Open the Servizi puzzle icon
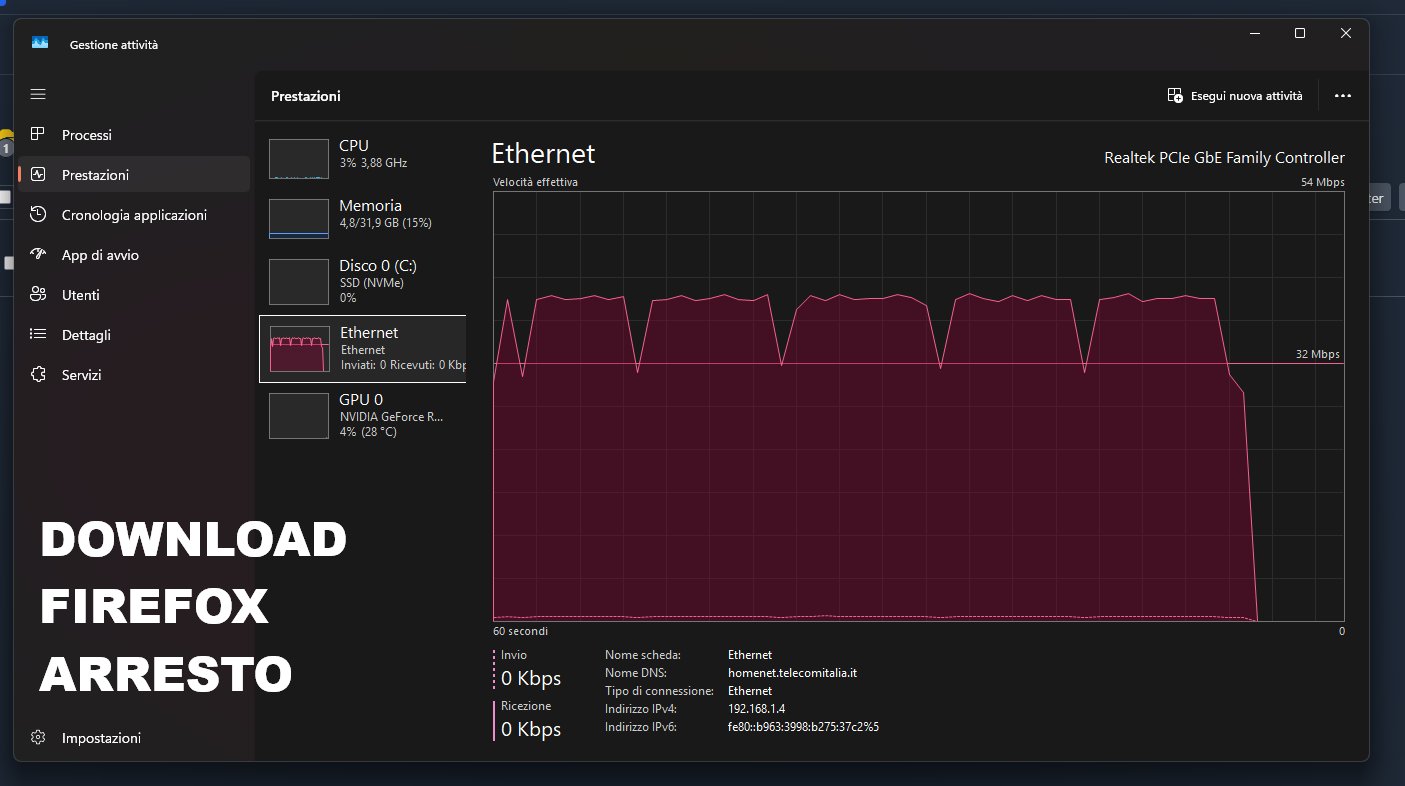 (38, 375)
